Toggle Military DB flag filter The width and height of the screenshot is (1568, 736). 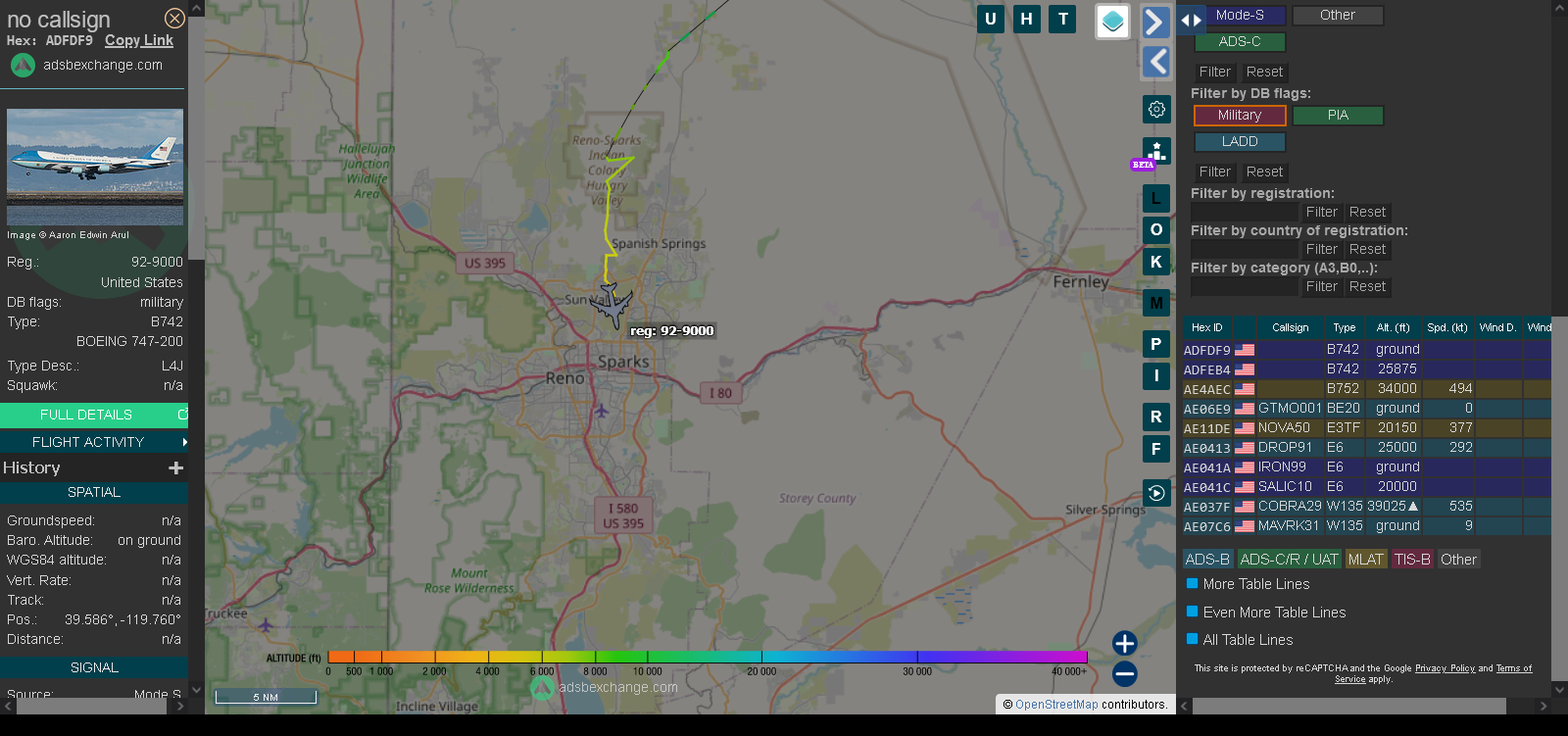(x=1240, y=116)
